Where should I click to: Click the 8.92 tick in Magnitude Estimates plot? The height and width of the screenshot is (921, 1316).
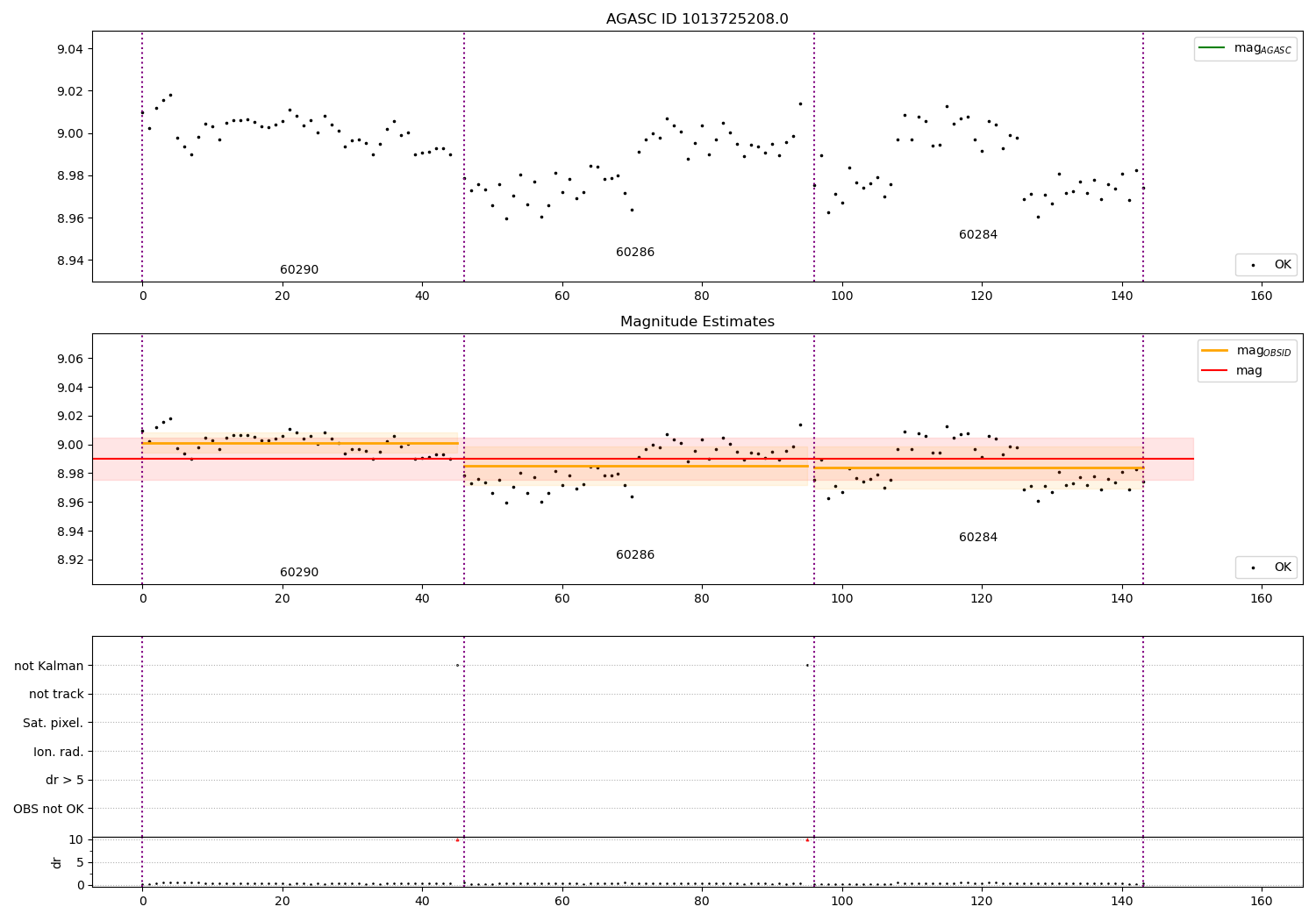pyautogui.click(x=68, y=560)
